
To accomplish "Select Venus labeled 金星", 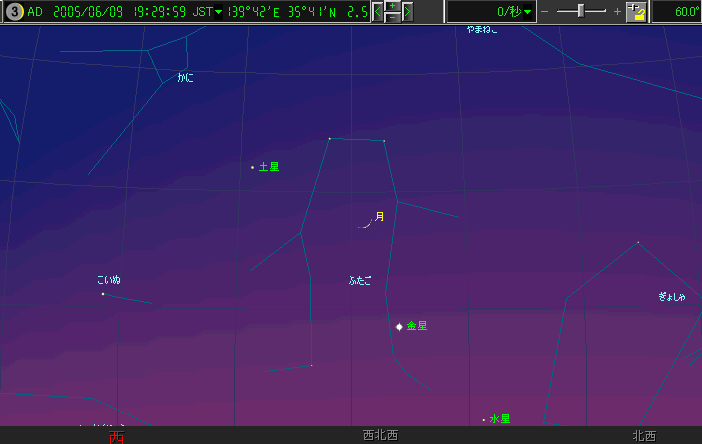I will [399, 326].
